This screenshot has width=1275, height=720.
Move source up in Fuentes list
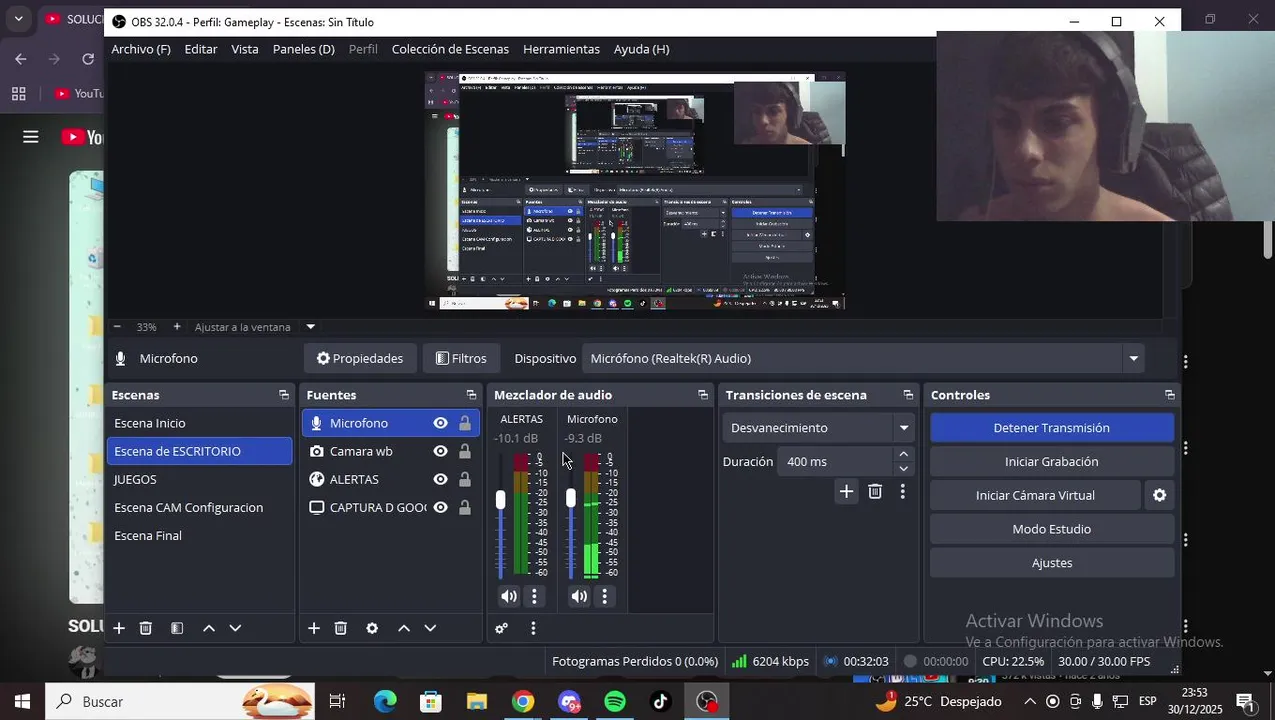(x=404, y=628)
